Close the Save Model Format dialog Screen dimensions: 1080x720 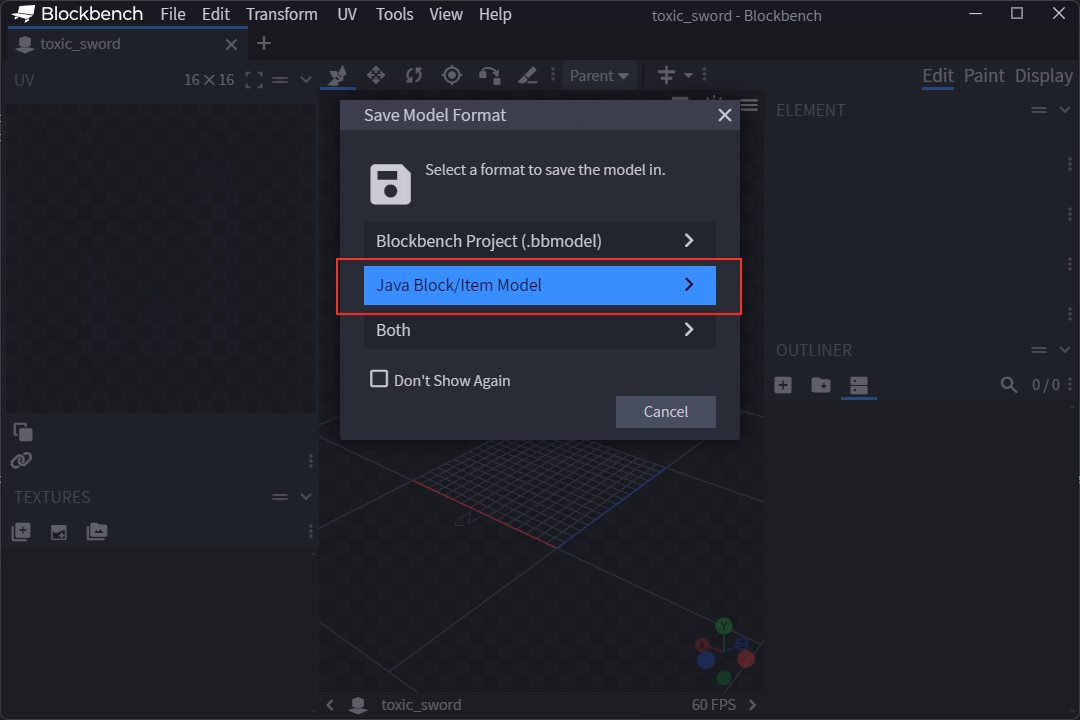coord(725,115)
